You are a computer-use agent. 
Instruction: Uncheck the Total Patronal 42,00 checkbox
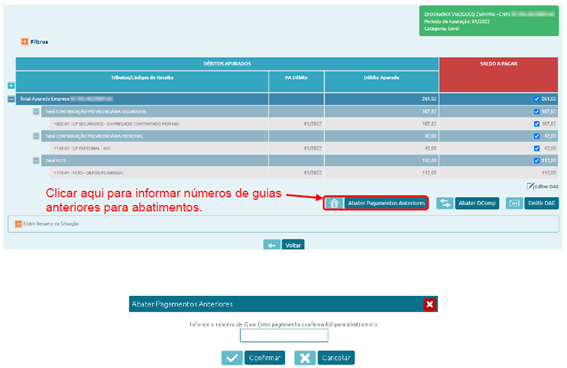[x=537, y=136]
